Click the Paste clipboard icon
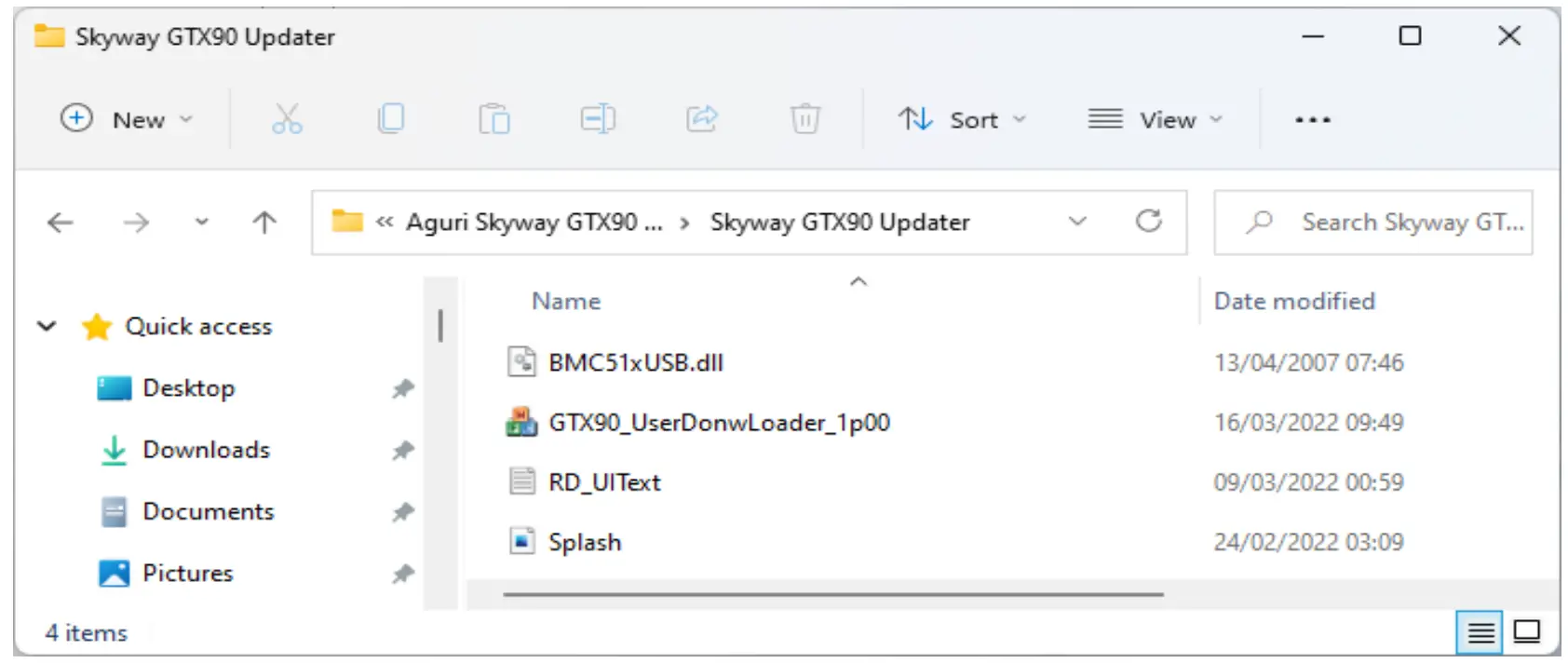The image size is (1568, 663). click(x=494, y=119)
